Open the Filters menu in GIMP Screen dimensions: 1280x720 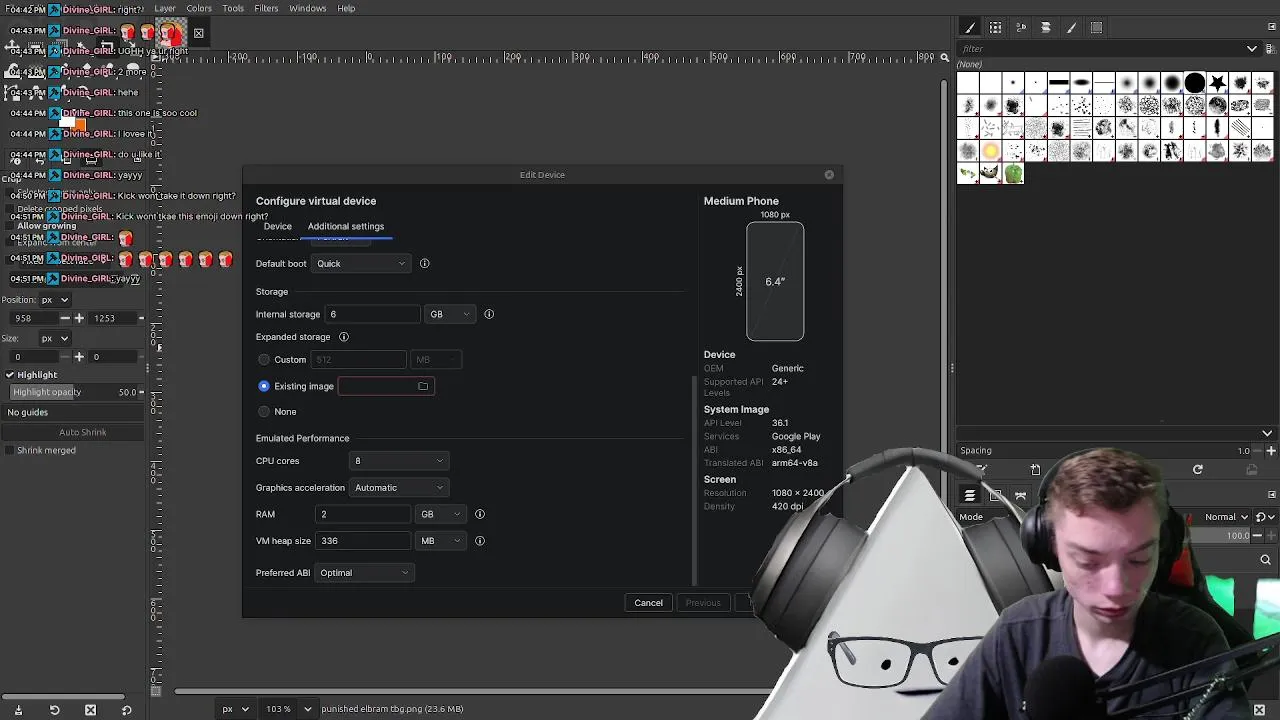pyautogui.click(x=266, y=8)
